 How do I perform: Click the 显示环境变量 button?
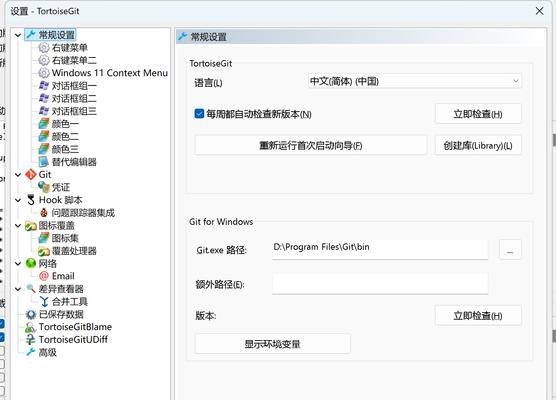[x=272, y=344]
